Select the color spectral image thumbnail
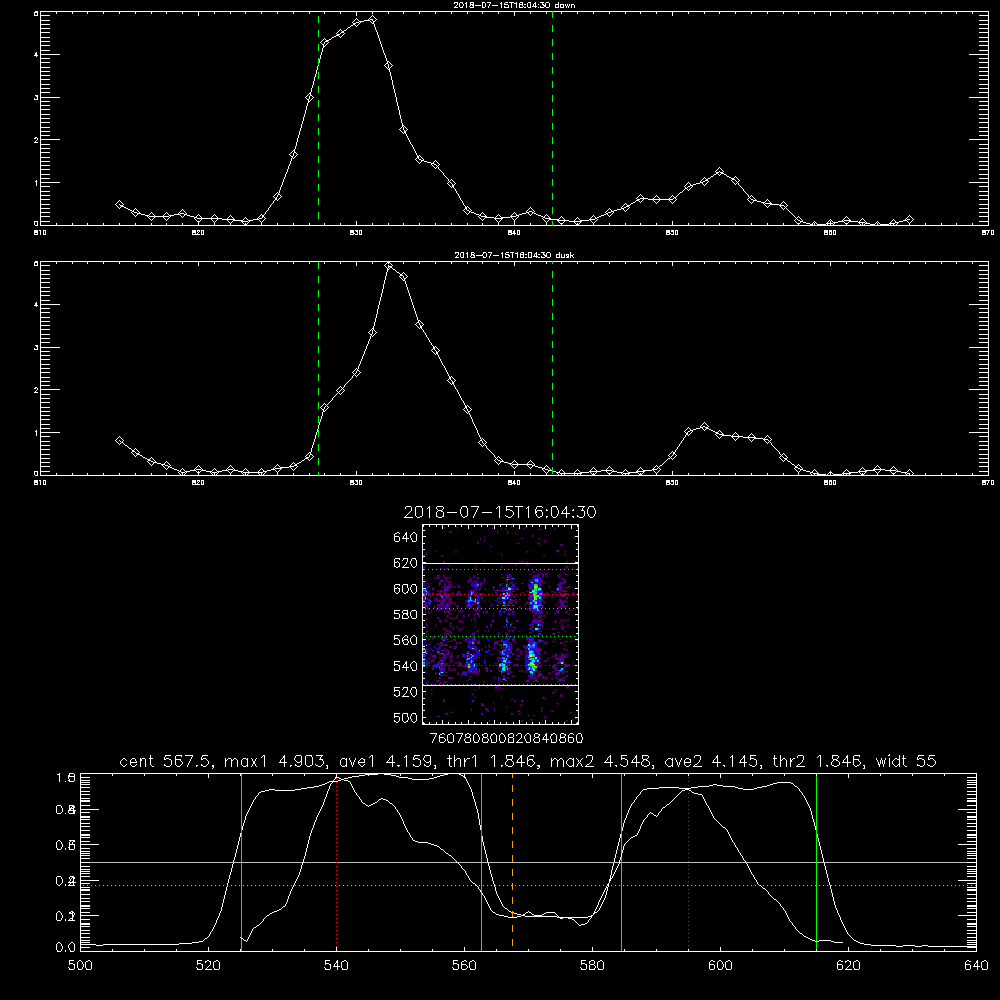This screenshot has height=1000, width=1000. [x=500, y=624]
